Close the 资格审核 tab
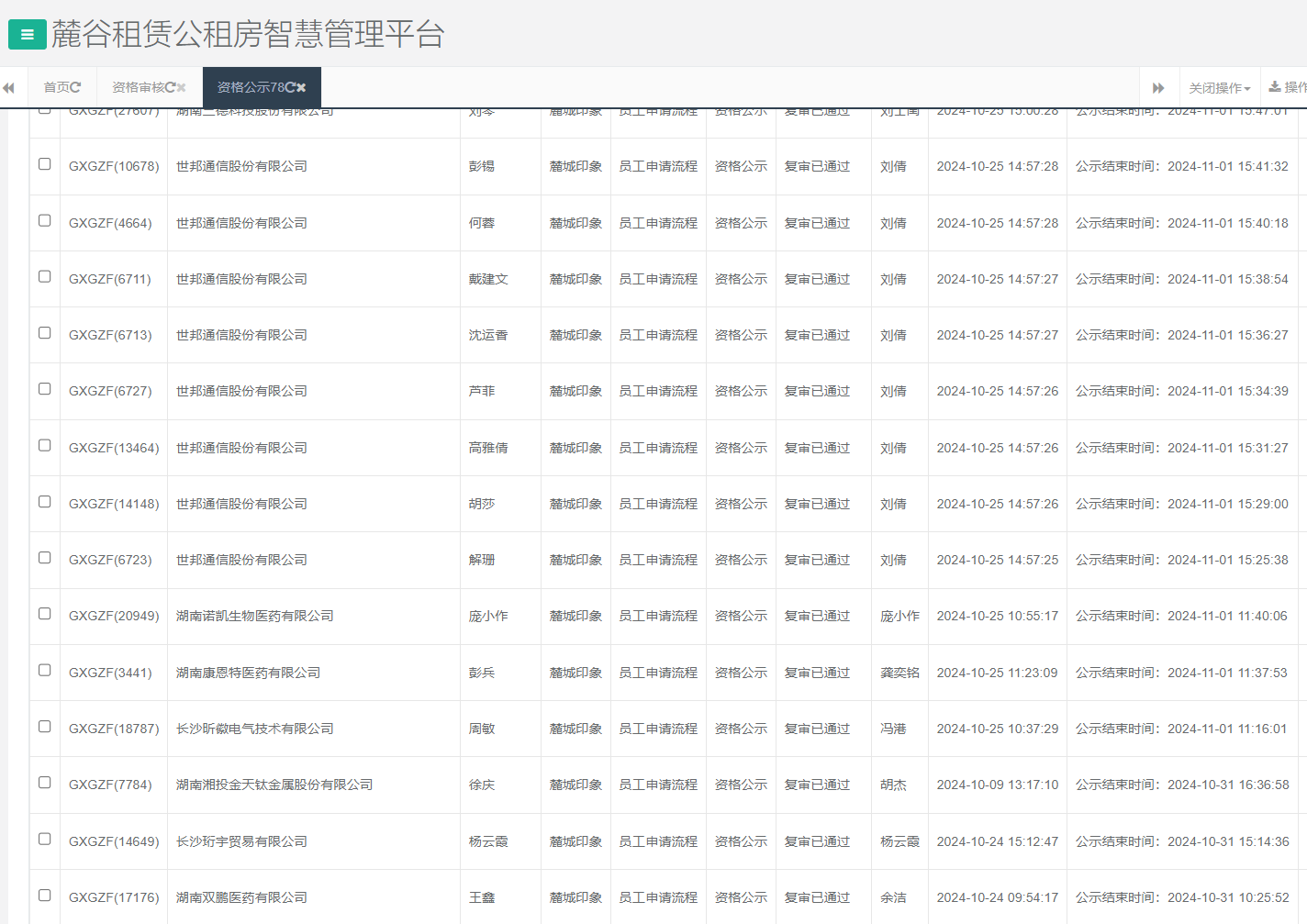Viewport: 1307px width, 924px height. (x=181, y=87)
